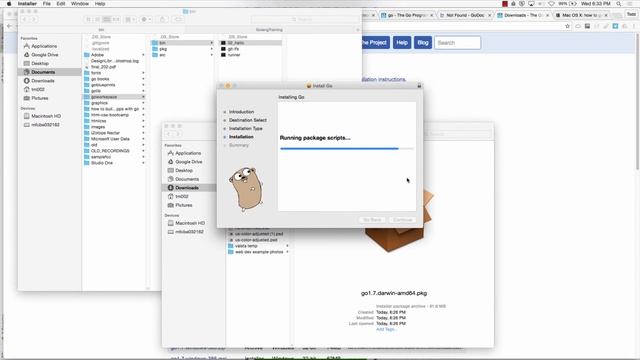Select Downloads in the front Finder sidebar

pos(187,188)
